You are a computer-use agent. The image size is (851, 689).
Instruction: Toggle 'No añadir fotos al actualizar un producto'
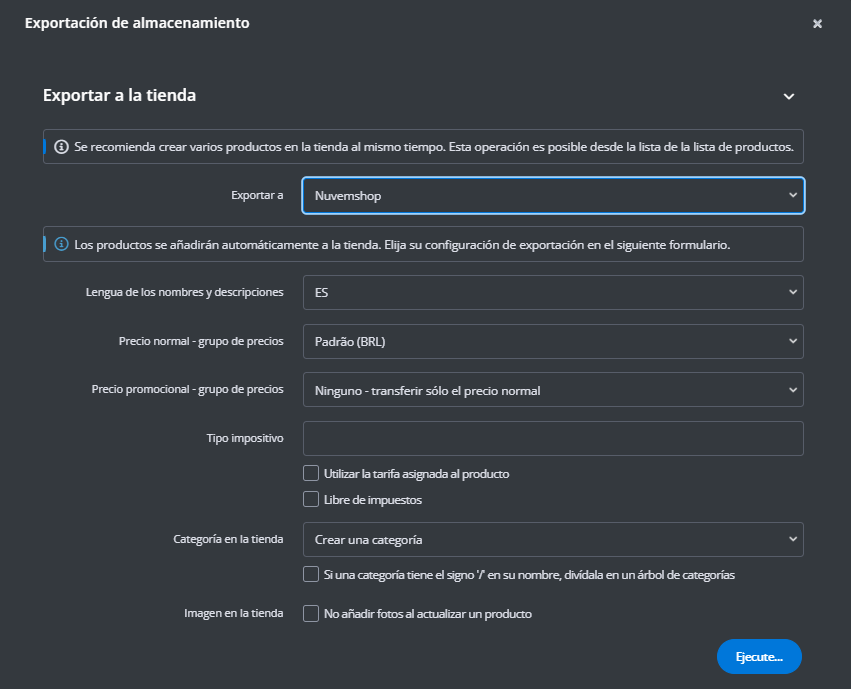[x=311, y=613]
